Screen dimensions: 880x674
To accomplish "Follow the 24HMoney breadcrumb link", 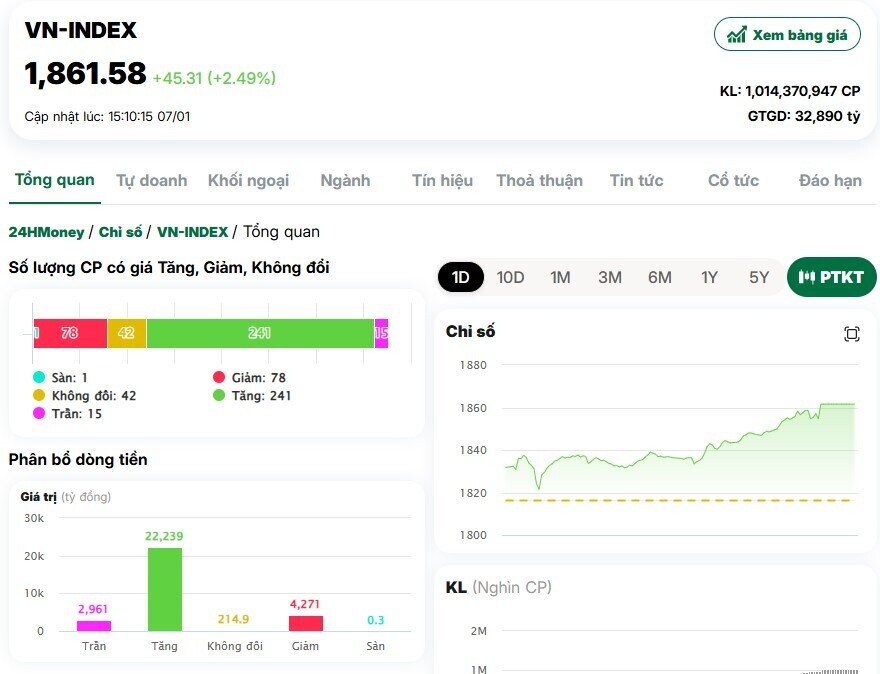I will pos(46,232).
